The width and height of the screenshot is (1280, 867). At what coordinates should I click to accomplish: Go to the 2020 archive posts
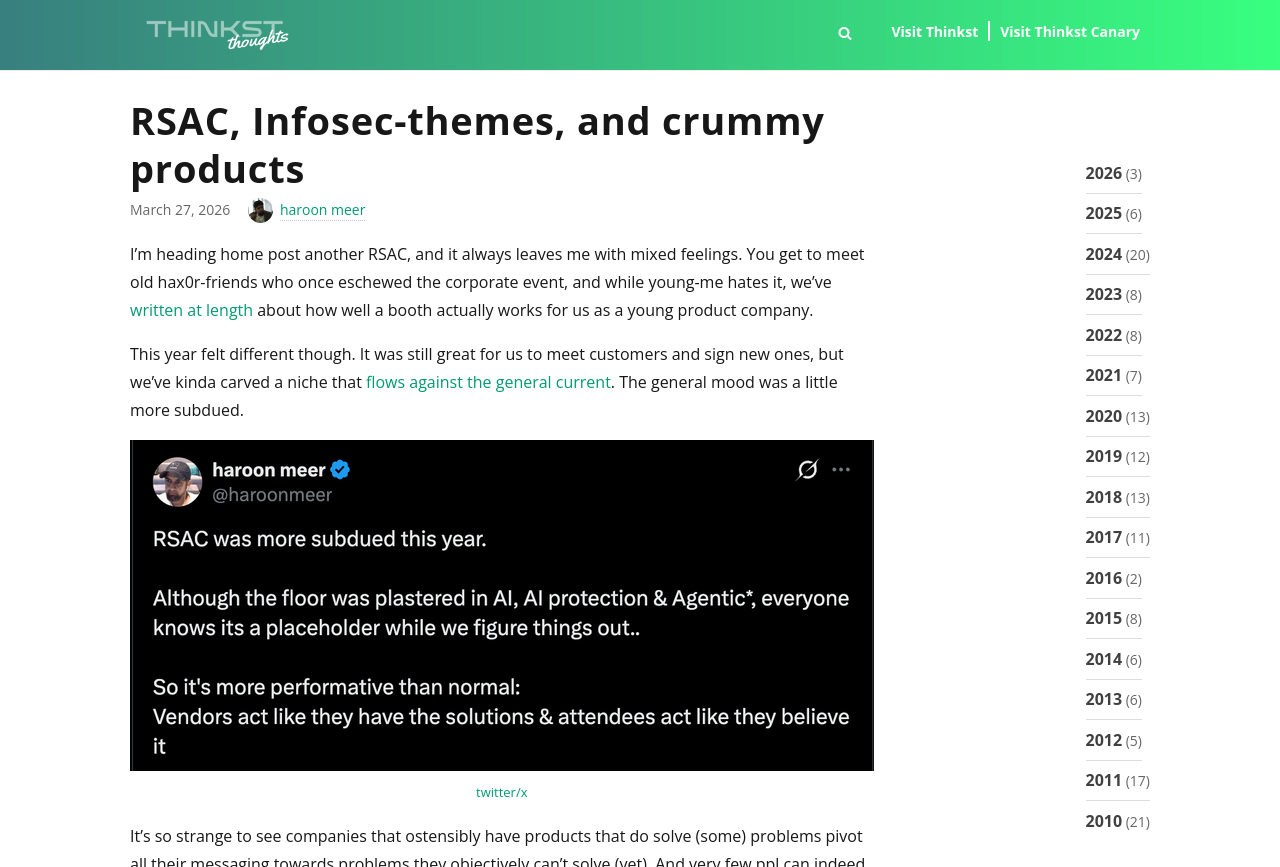[x=1103, y=416]
